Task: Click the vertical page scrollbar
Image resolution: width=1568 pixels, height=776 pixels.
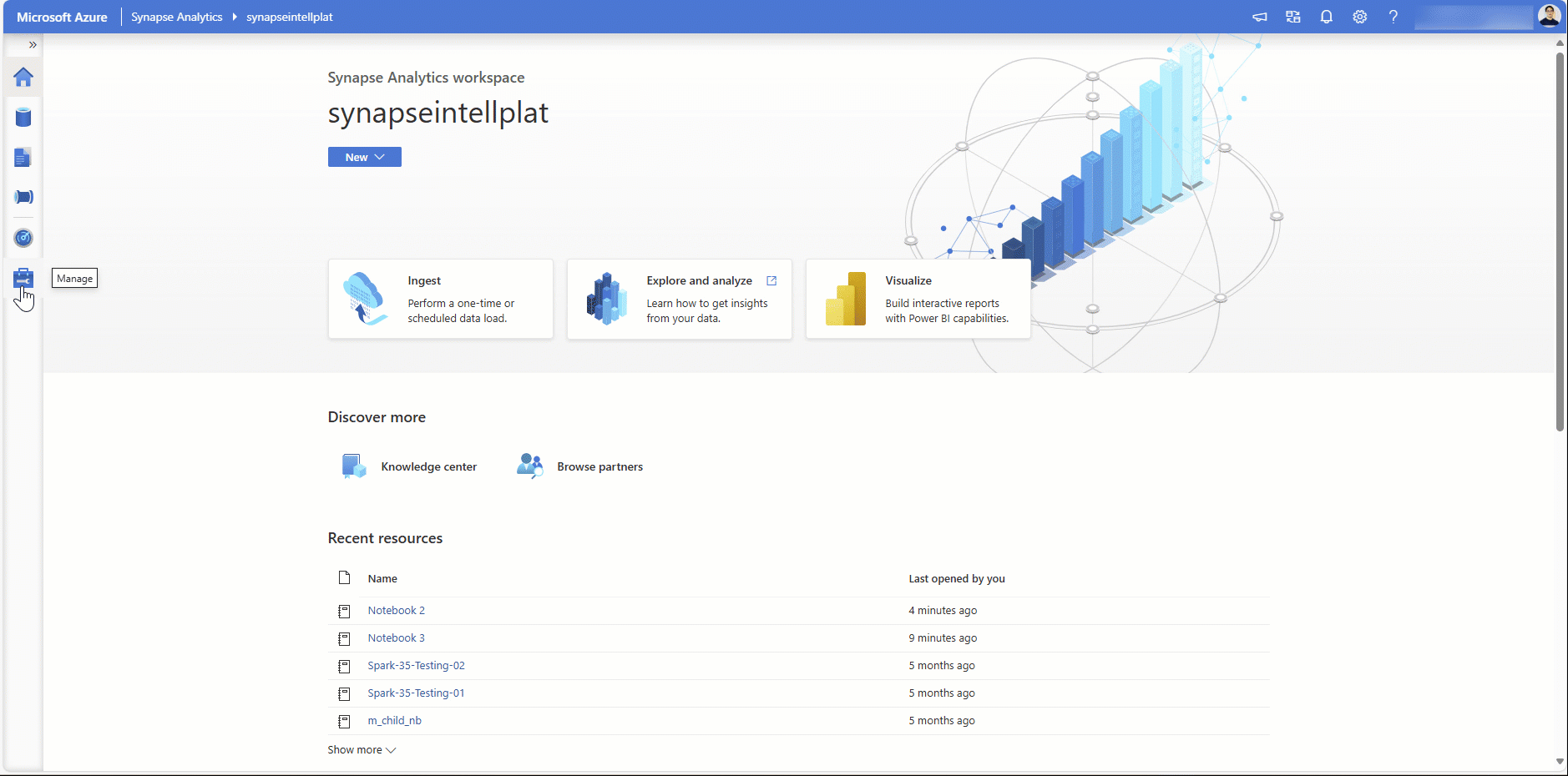Action: [x=1559, y=242]
